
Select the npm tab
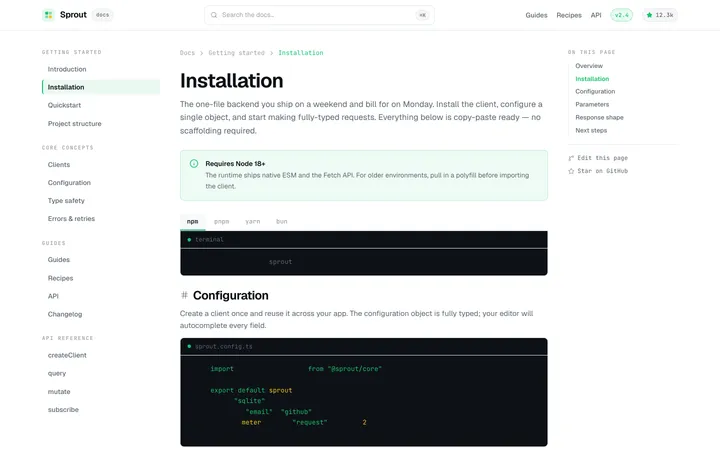[192, 221]
